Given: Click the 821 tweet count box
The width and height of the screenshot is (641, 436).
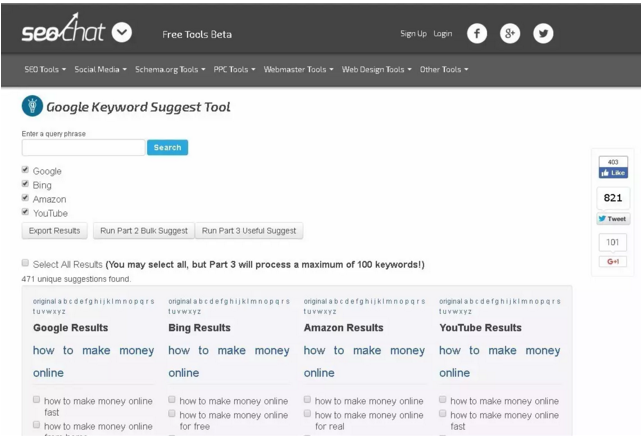Looking at the screenshot, I should click(x=612, y=198).
